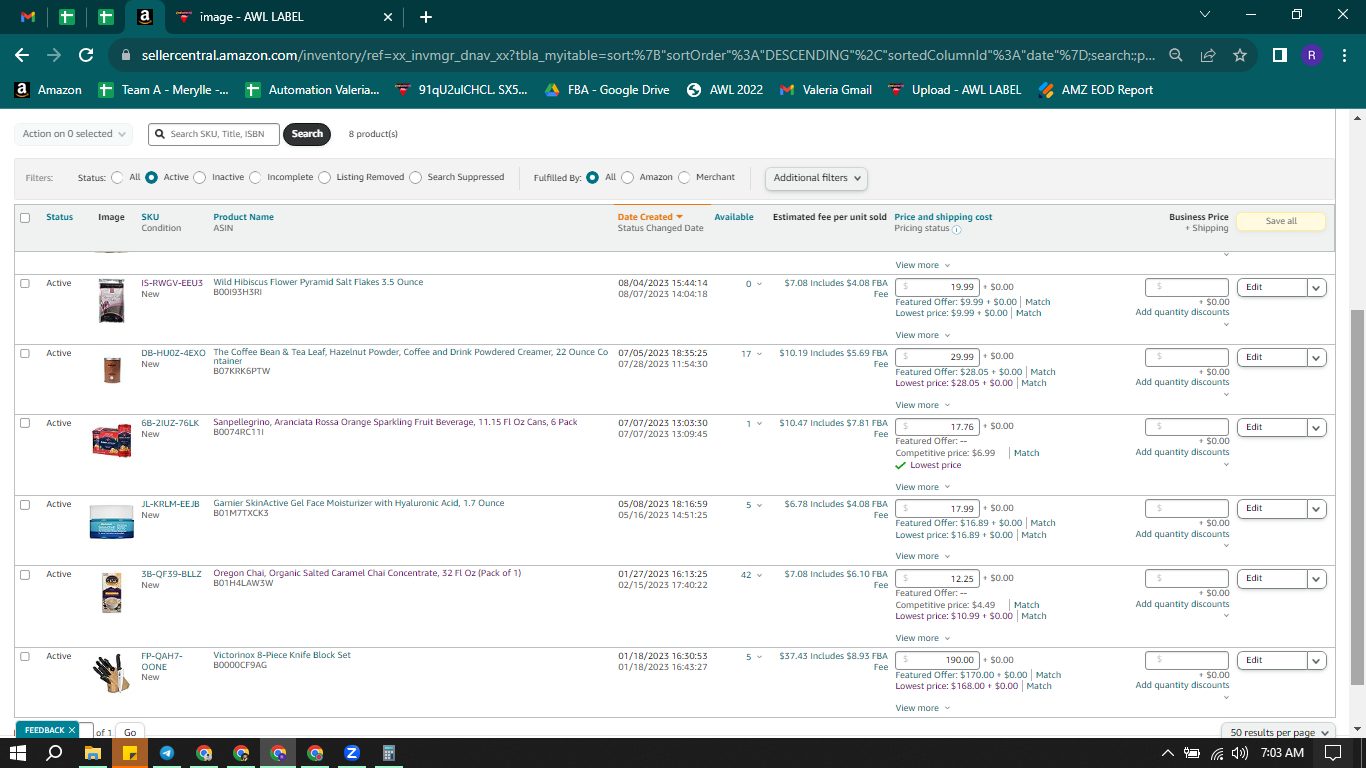Select the All status radio button
This screenshot has width=1366, height=768.
pyautogui.click(x=118, y=177)
